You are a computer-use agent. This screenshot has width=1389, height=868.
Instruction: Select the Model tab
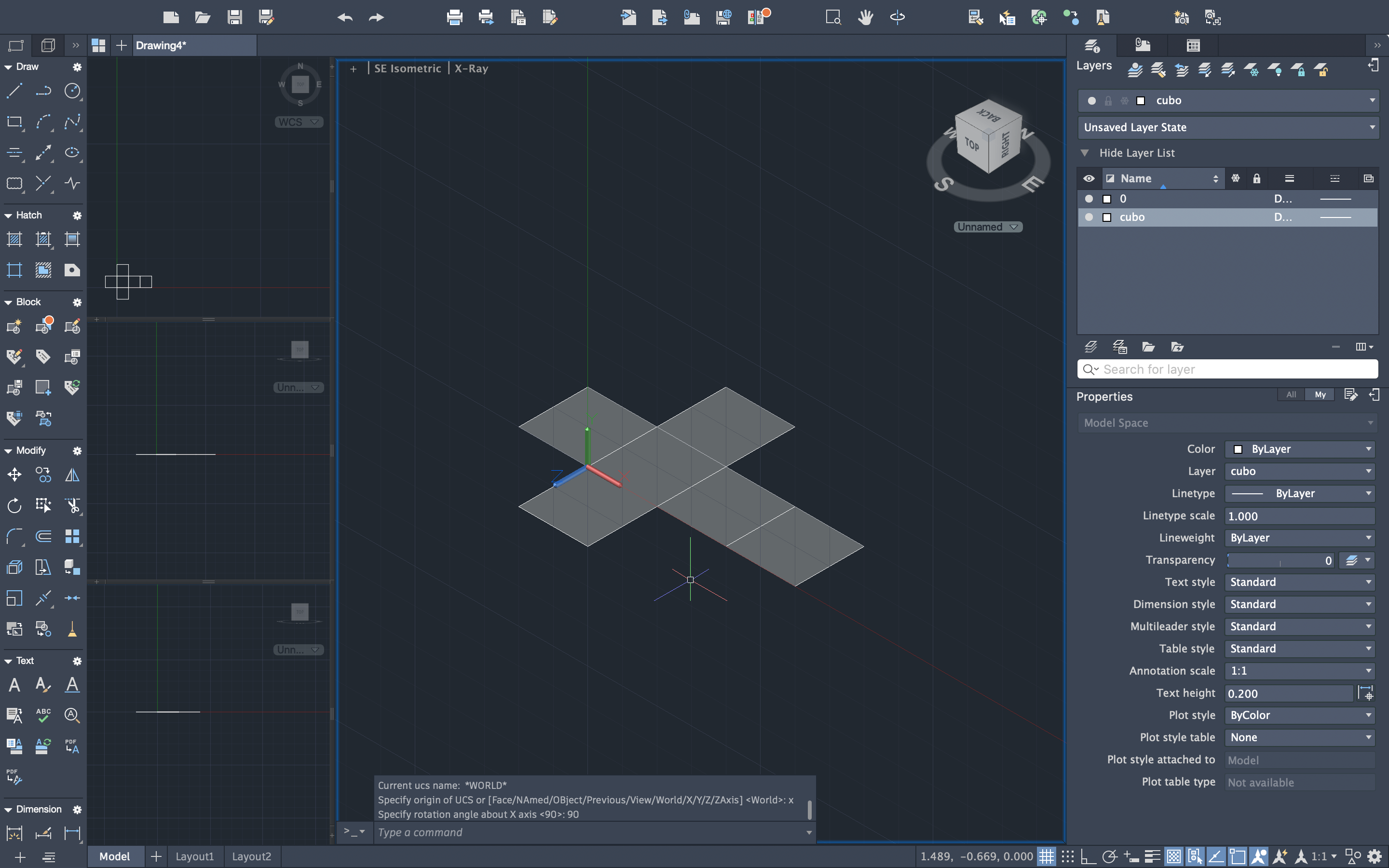pos(115,856)
